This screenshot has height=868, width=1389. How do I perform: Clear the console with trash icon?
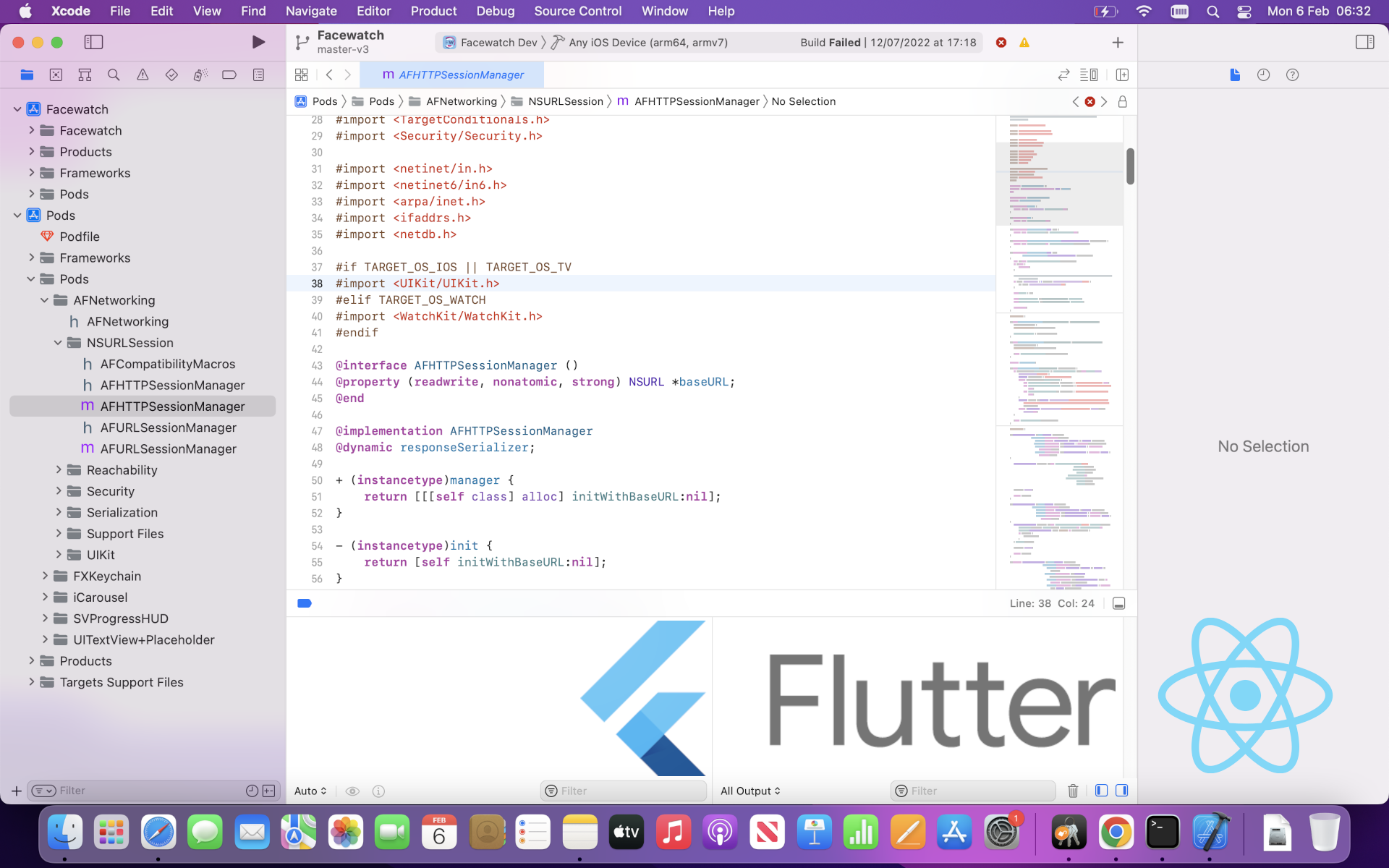(1073, 791)
